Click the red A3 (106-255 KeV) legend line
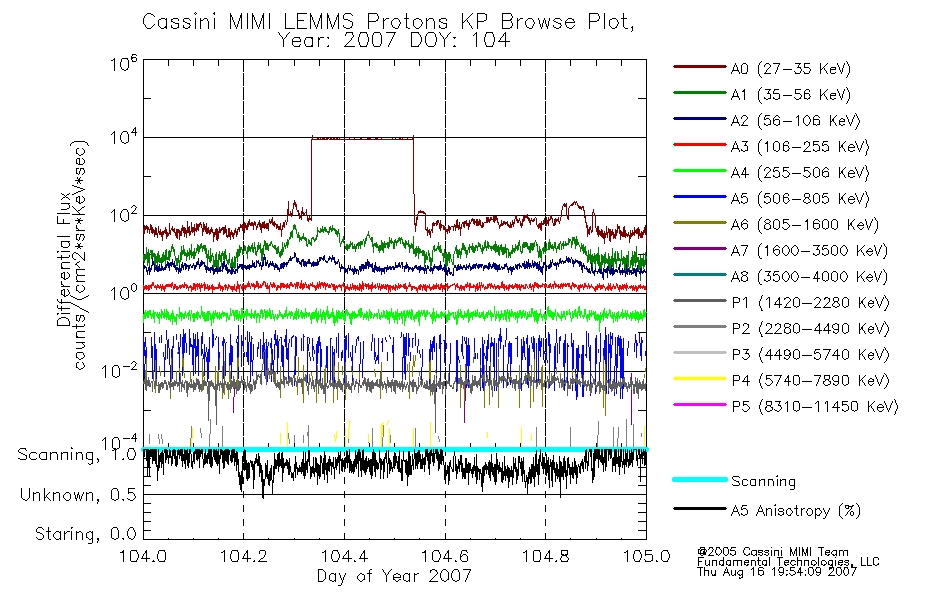 pos(700,145)
